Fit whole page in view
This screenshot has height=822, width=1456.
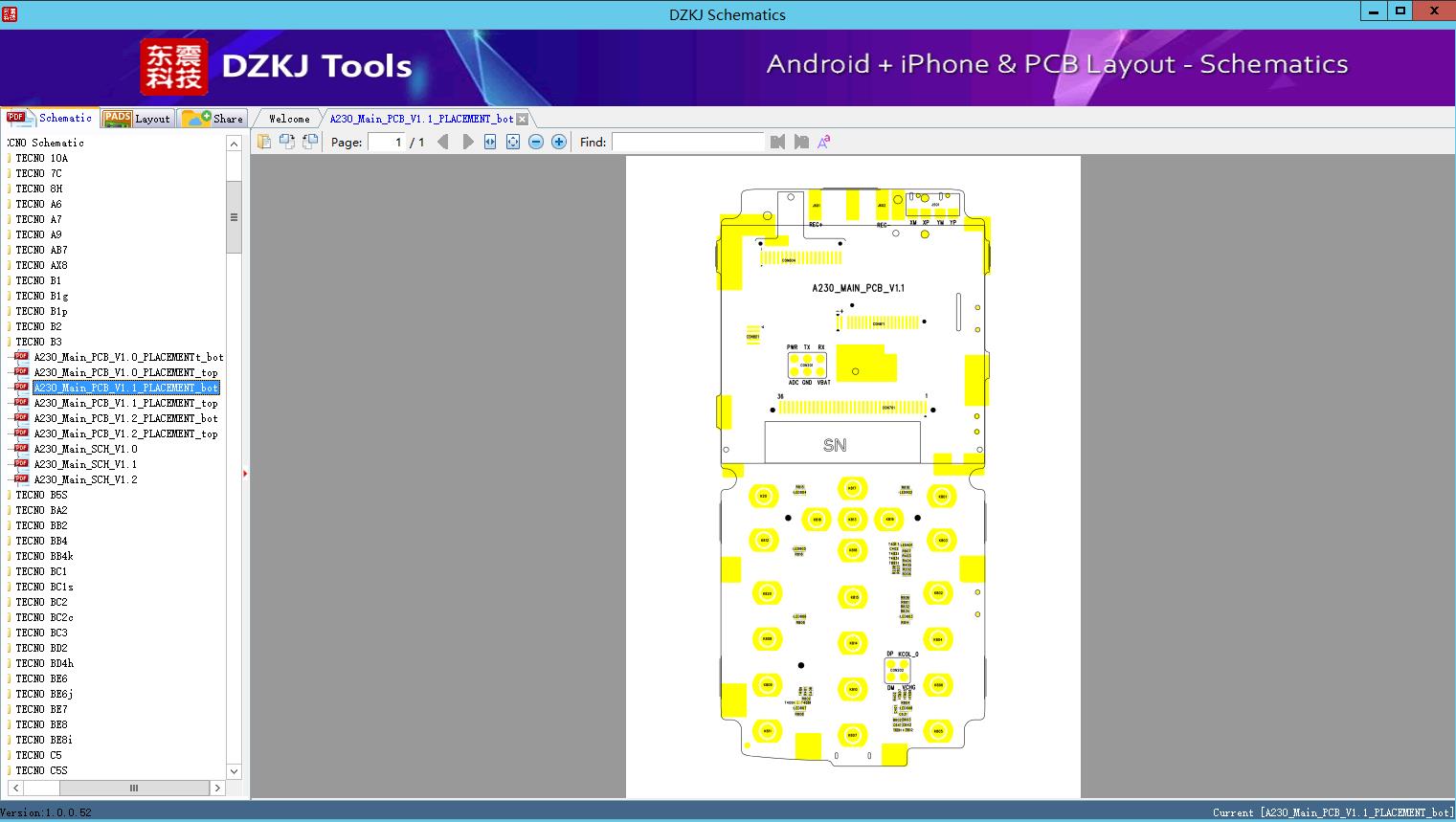(513, 142)
